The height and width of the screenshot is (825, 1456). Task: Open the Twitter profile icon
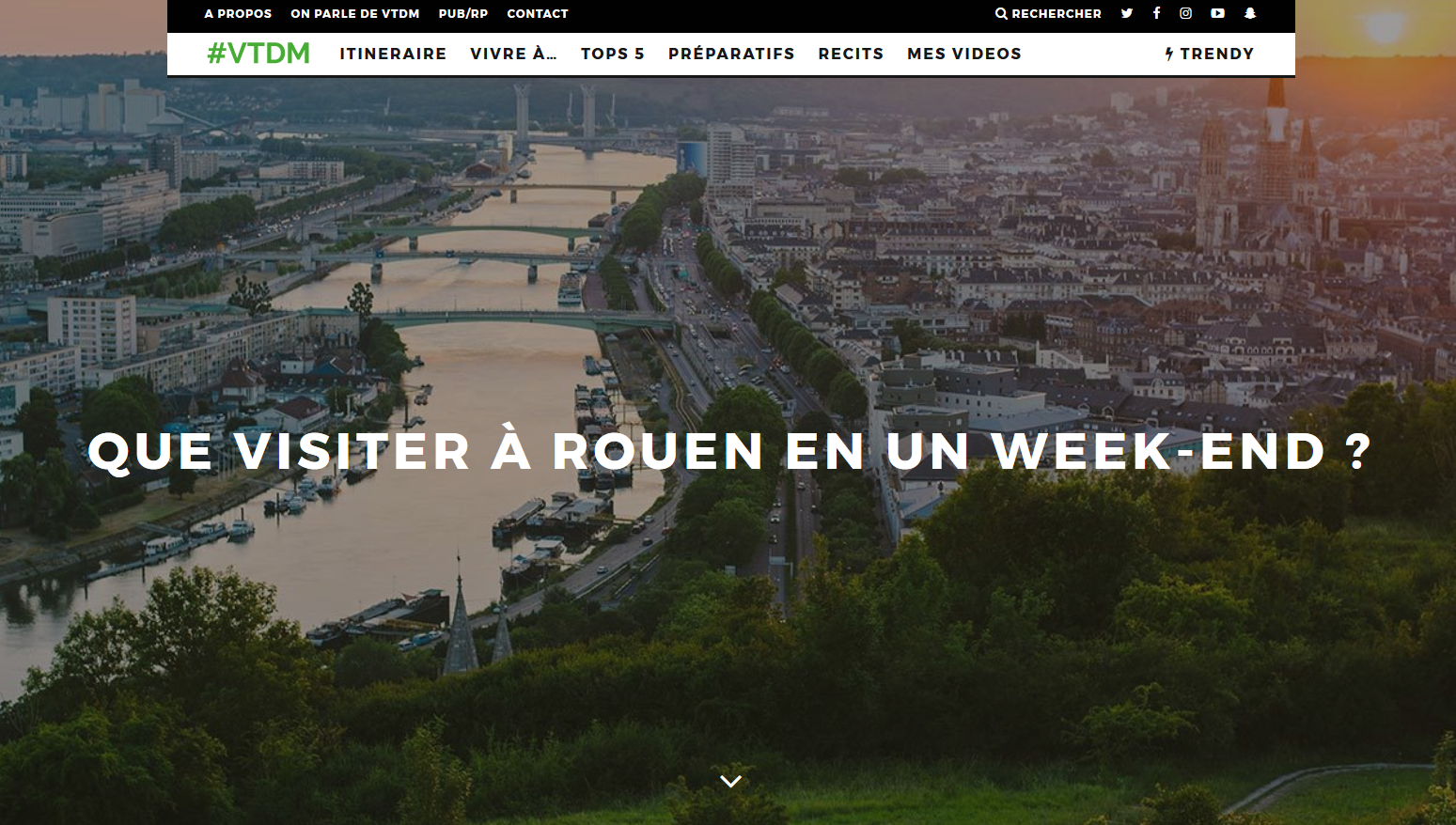pos(1126,13)
